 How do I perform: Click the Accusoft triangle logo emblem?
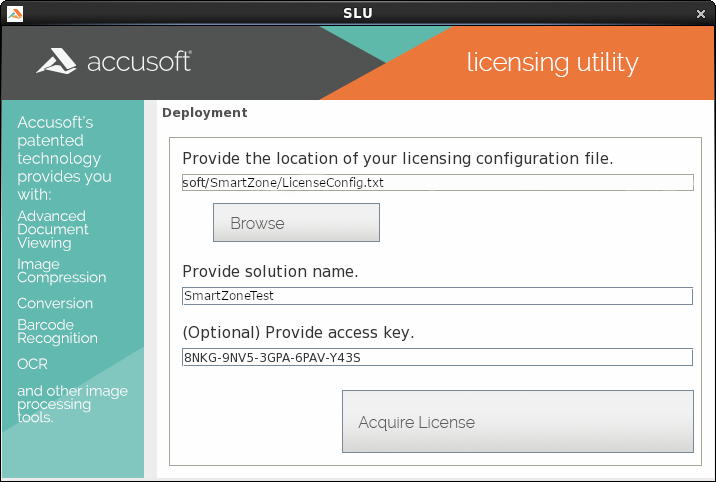57,62
